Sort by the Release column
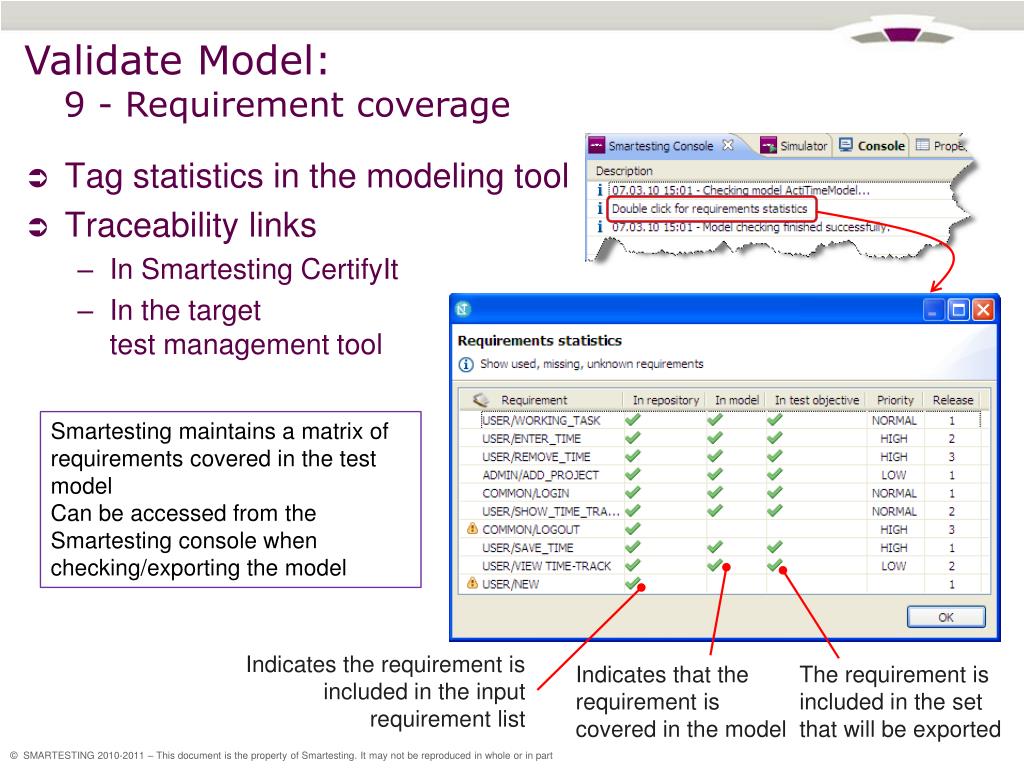 pos(953,400)
